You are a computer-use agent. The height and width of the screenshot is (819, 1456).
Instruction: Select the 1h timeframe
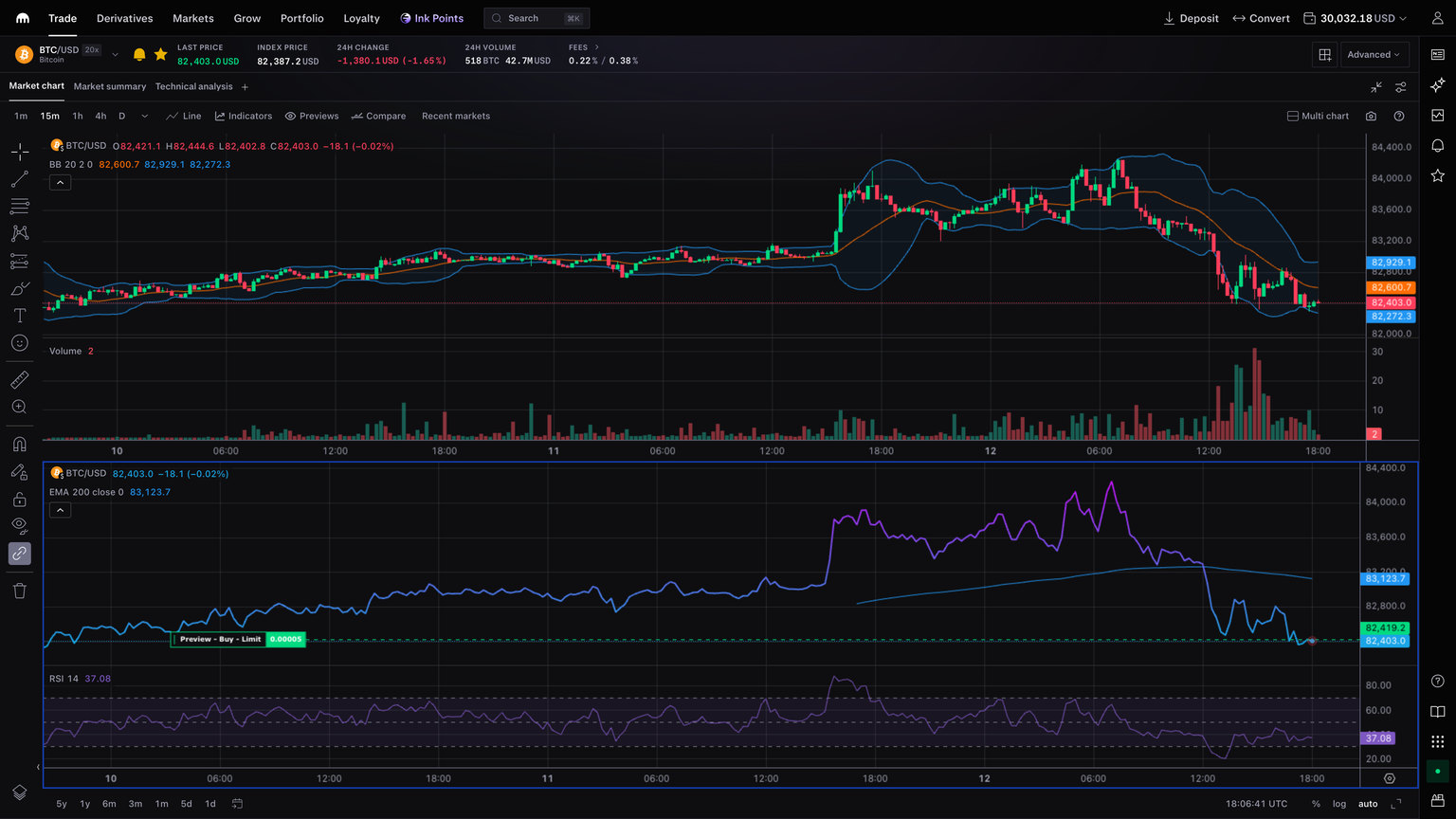pyautogui.click(x=78, y=116)
